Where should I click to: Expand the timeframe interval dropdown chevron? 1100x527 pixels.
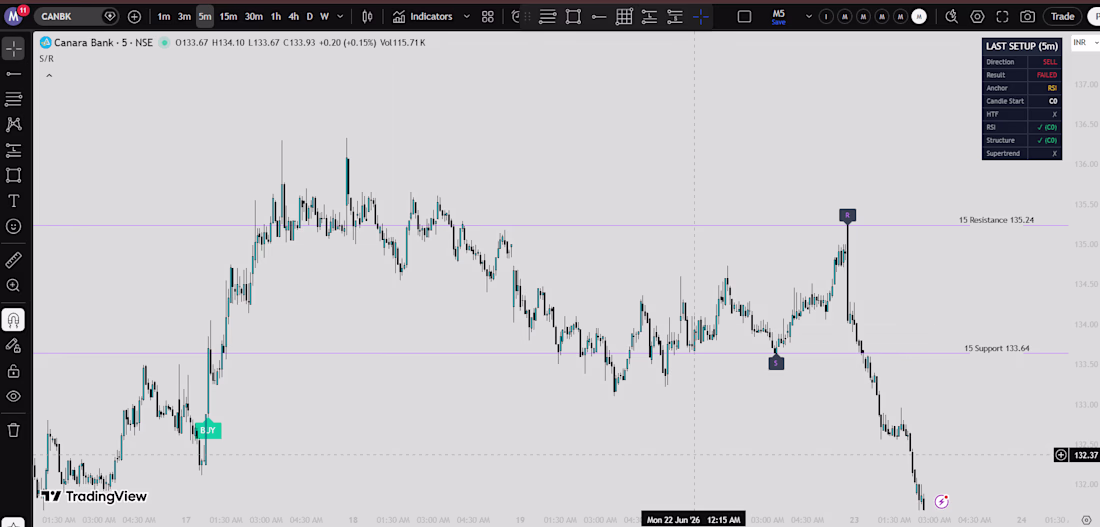[340, 16]
